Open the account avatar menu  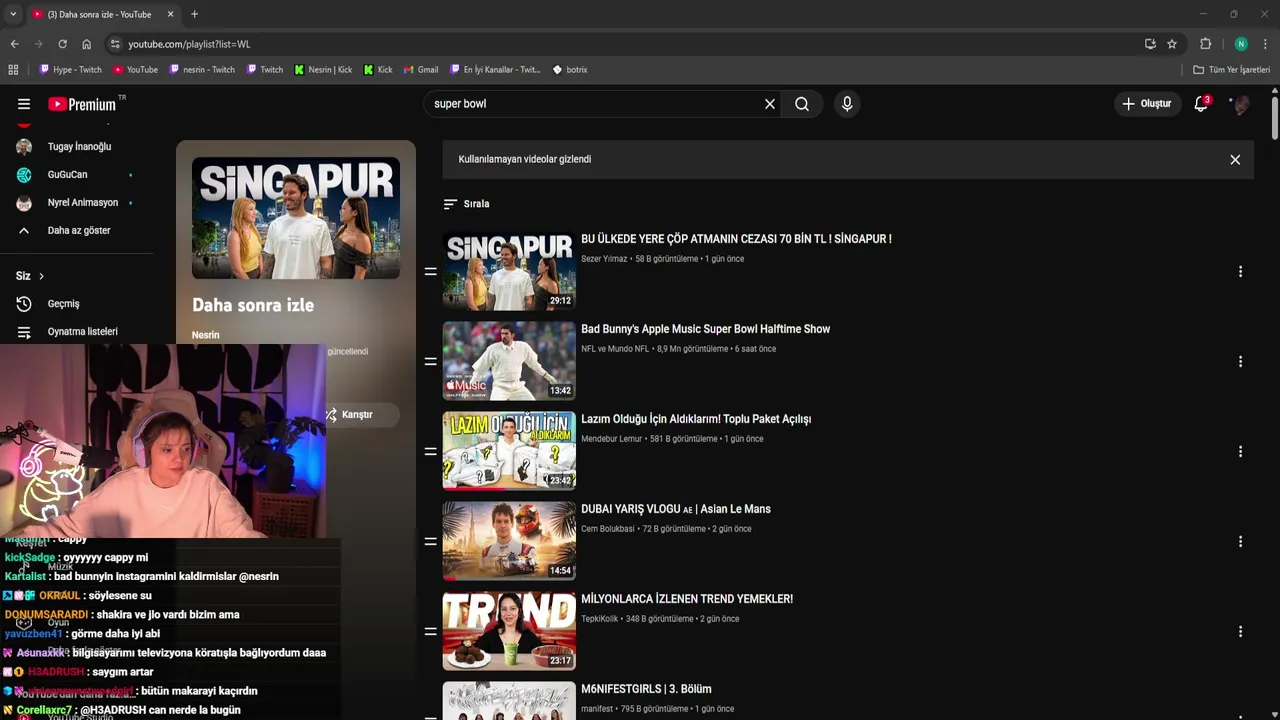(x=1240, y=104)
